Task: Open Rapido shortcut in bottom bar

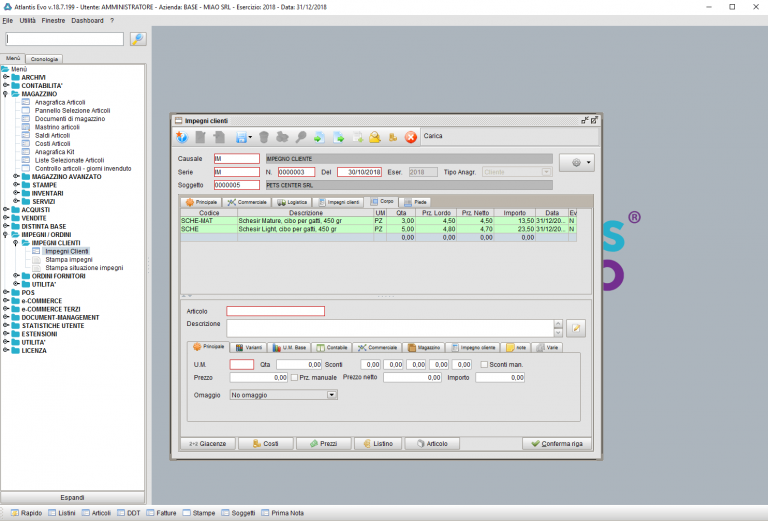Action: [26, 513]
